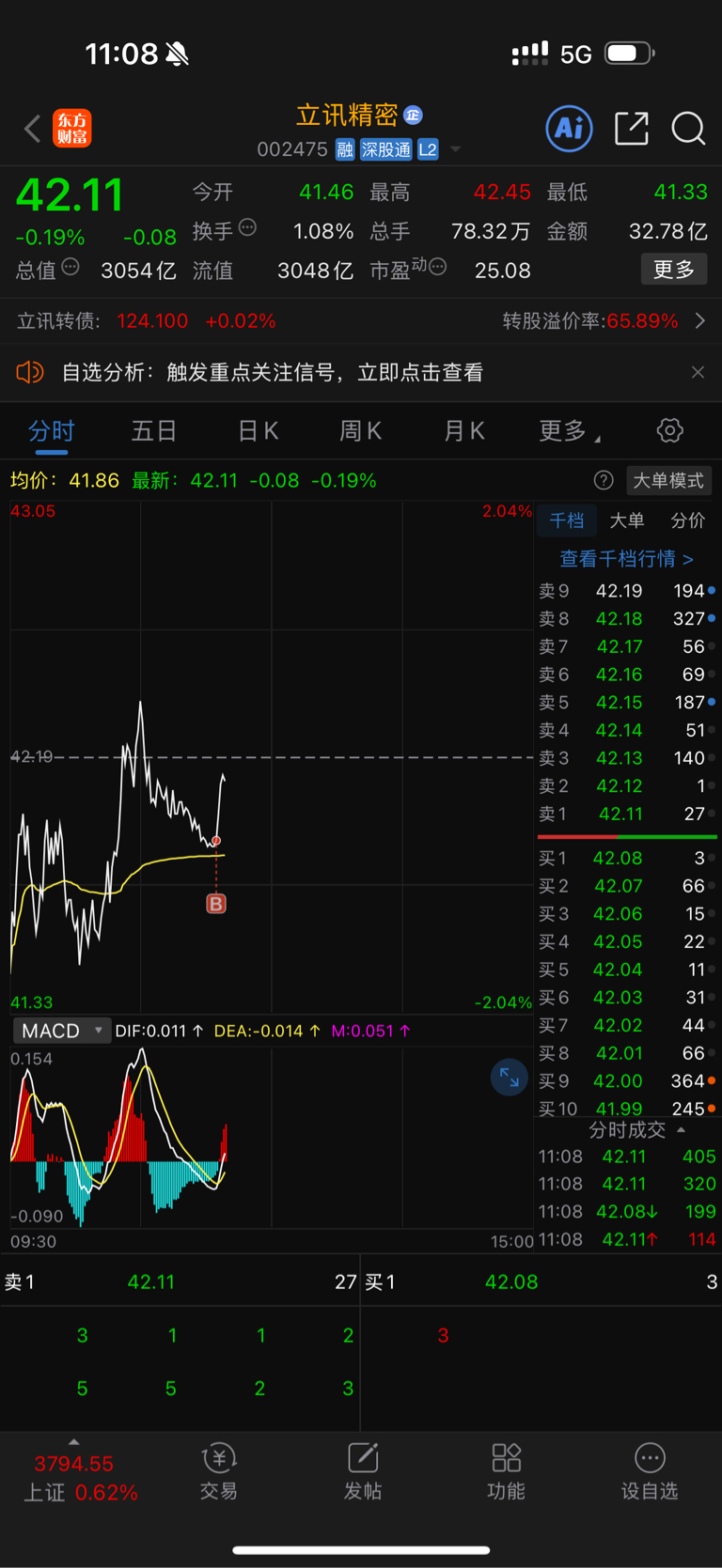This screenshot has width=722, height=1568.
Task: Open 查看千档行情 link
Action: tap(627, 559)
